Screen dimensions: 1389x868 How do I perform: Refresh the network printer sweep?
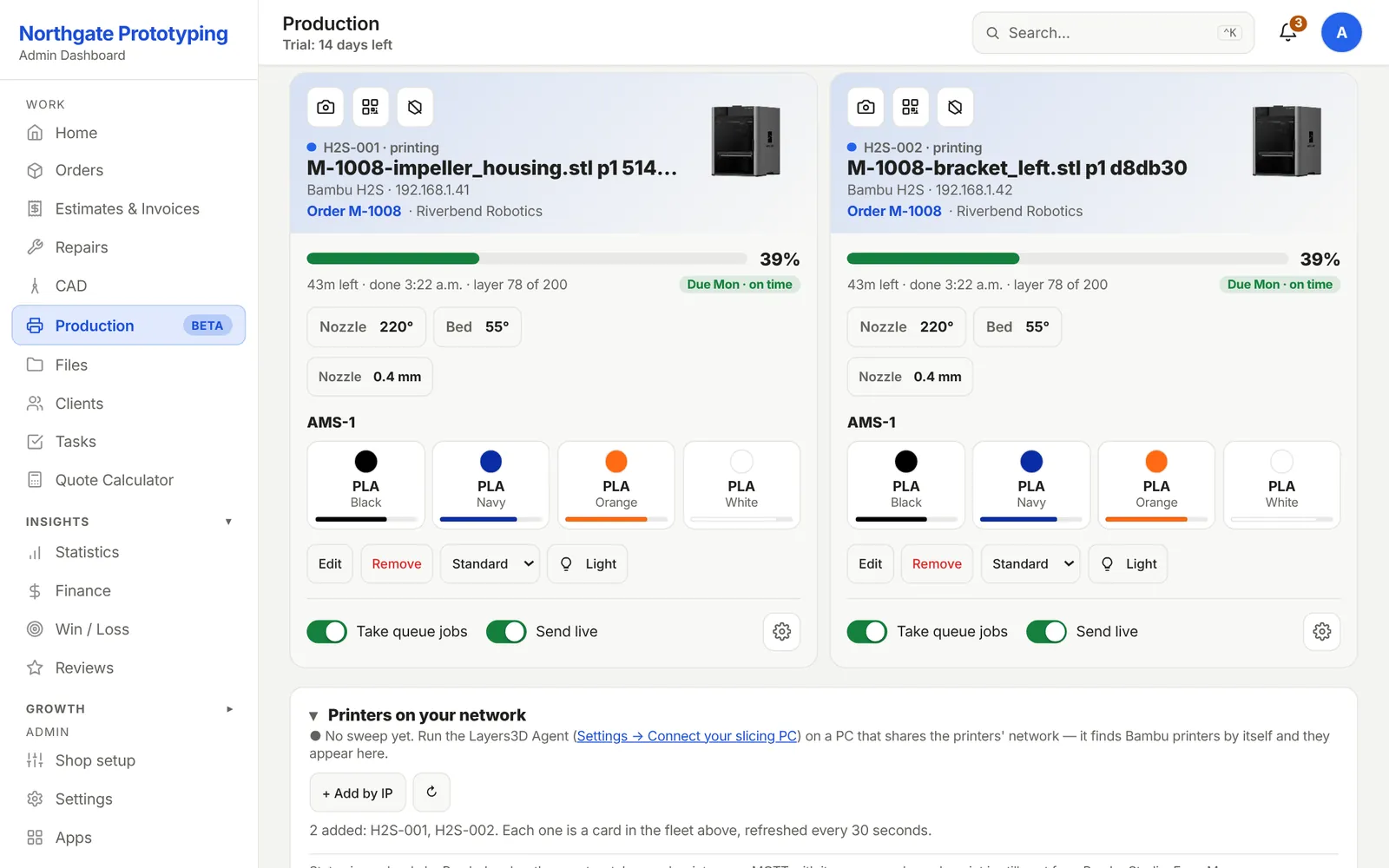[x=431, y=792]
